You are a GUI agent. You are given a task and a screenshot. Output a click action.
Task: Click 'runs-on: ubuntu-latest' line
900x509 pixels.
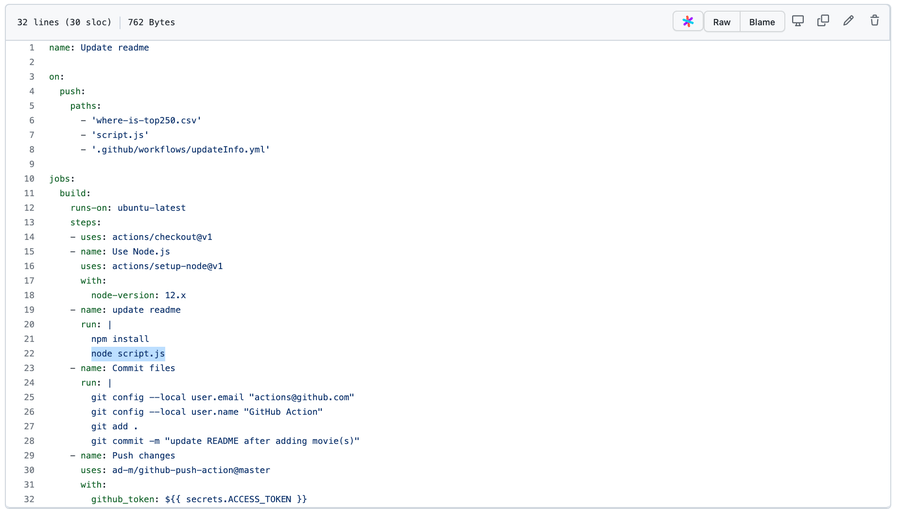pyautogui.click(x=128, y=208)
